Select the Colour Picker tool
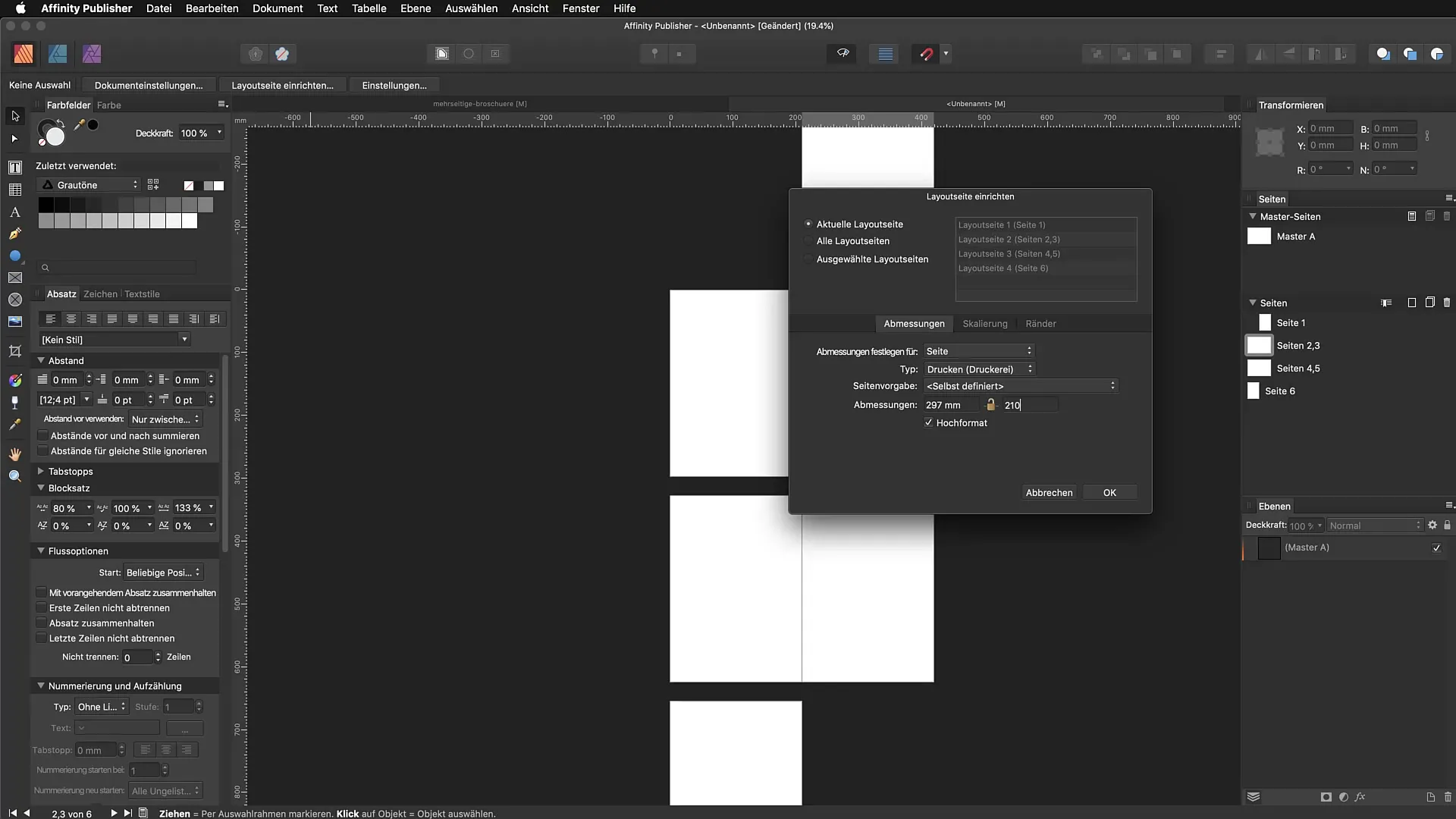 [14, 425]
